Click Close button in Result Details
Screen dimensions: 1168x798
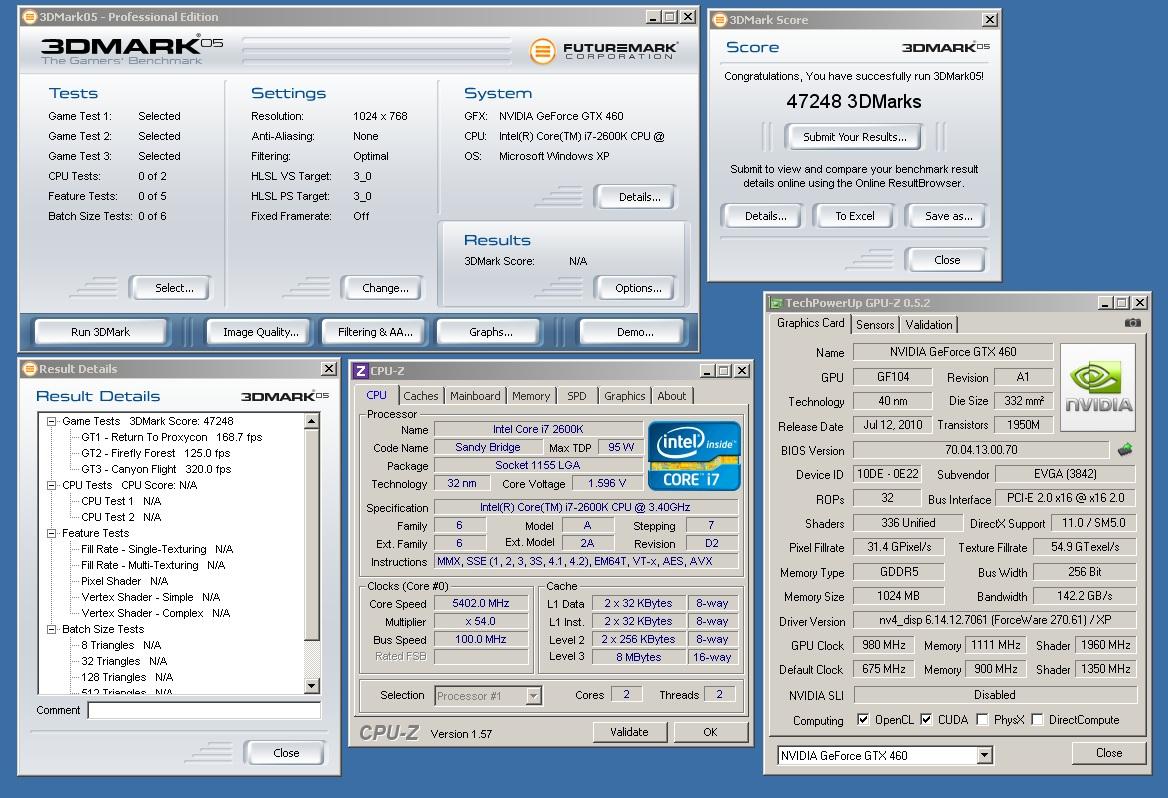click(286, 753)
